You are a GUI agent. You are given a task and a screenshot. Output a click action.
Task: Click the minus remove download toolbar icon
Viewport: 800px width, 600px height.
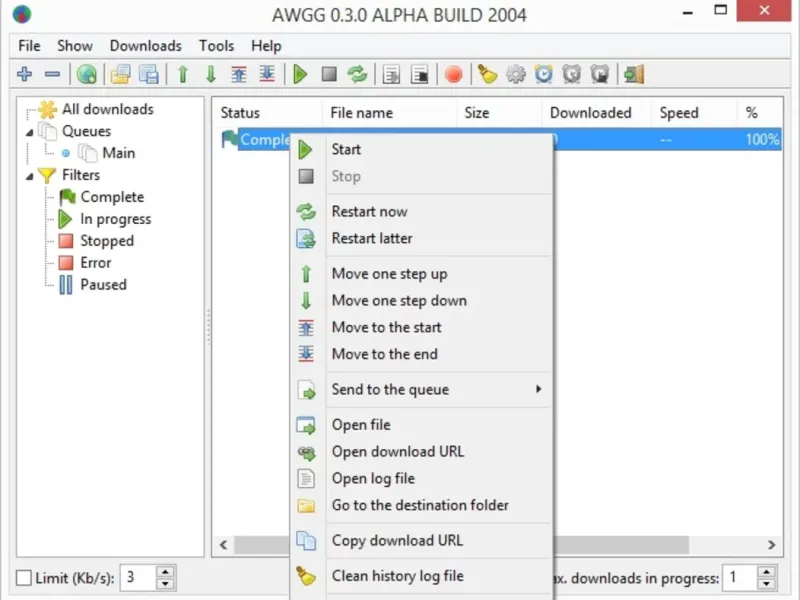point(52,74)
